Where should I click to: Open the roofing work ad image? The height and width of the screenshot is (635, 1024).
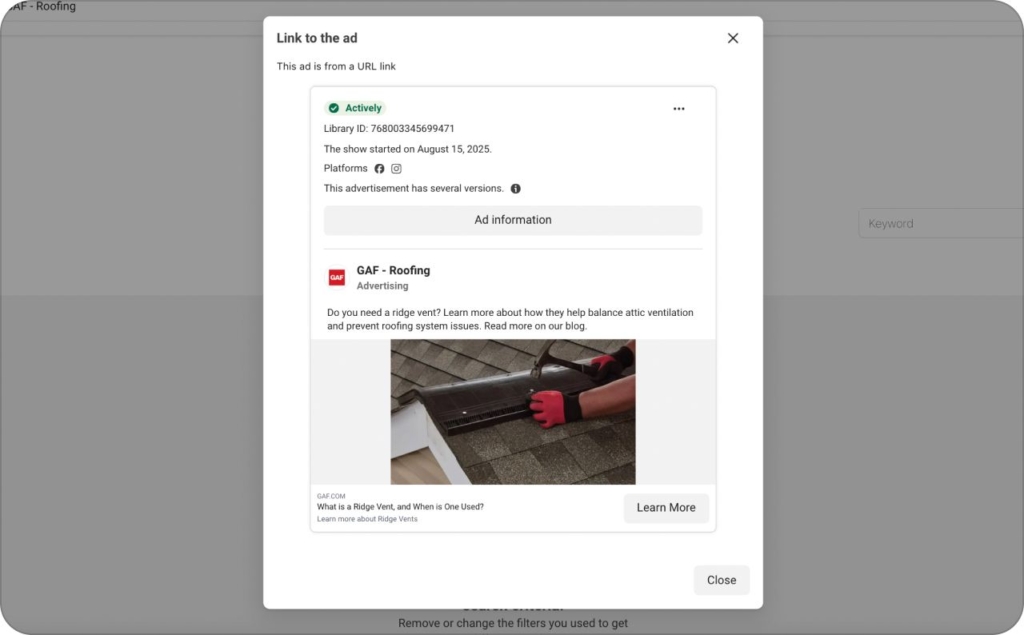click(x=511, y=411)
